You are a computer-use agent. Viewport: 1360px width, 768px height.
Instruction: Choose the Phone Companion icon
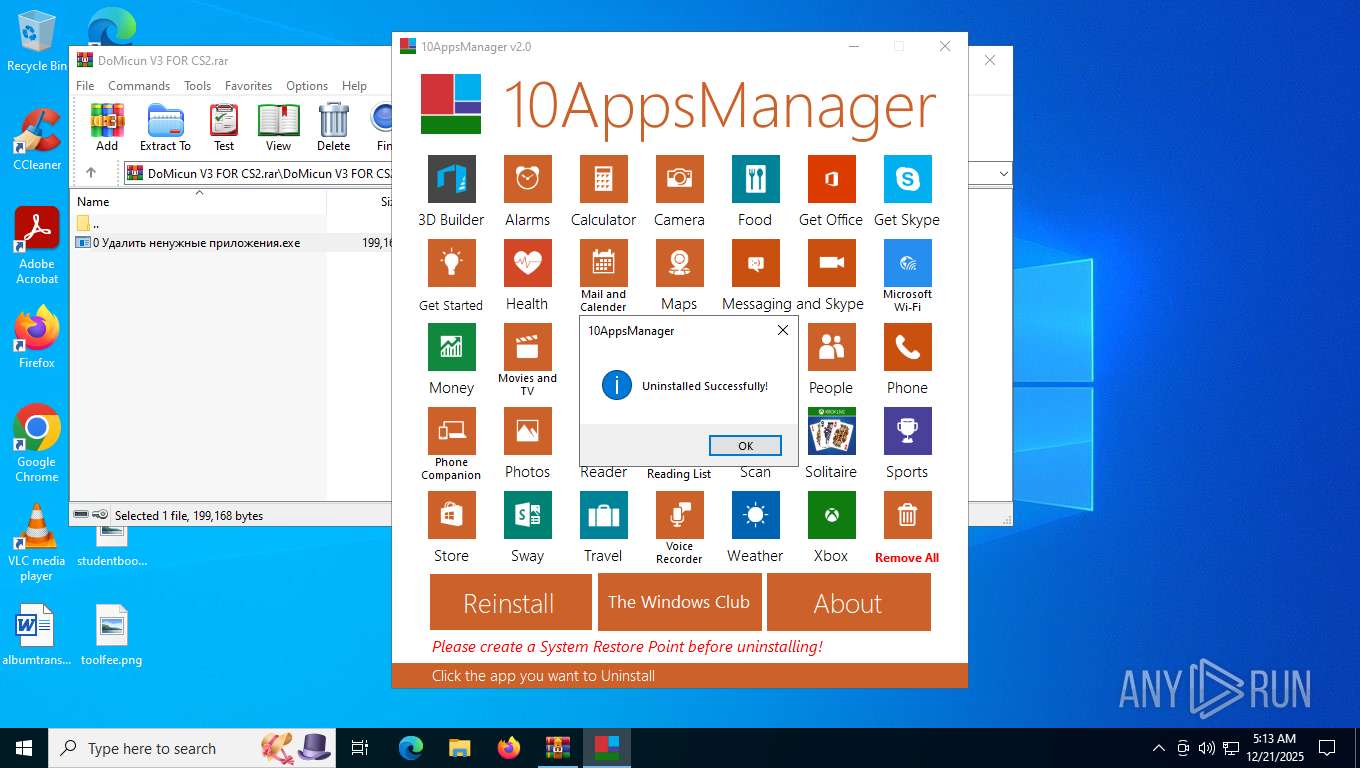tap(451, 431)
